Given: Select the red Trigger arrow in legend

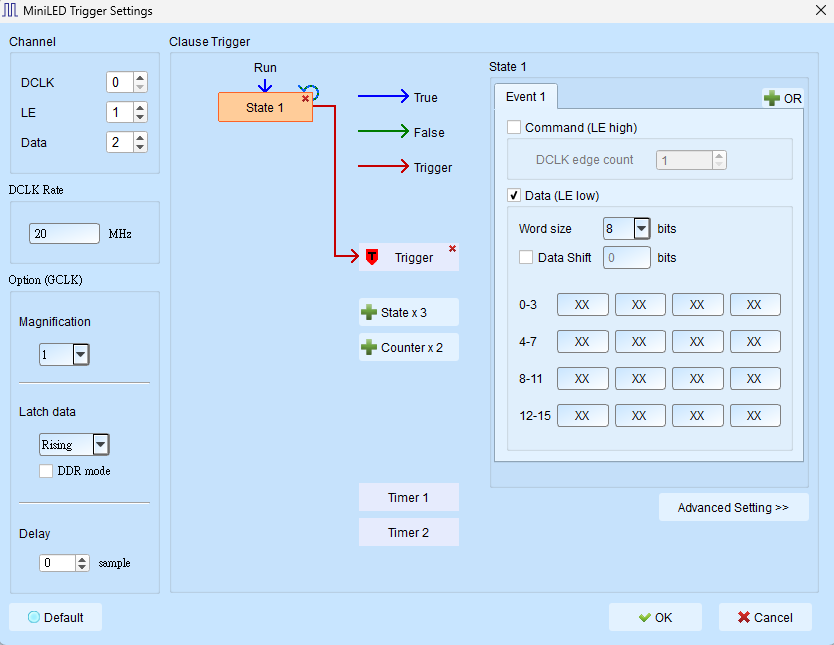Looking at the screenshot, I should pos(383,166).
